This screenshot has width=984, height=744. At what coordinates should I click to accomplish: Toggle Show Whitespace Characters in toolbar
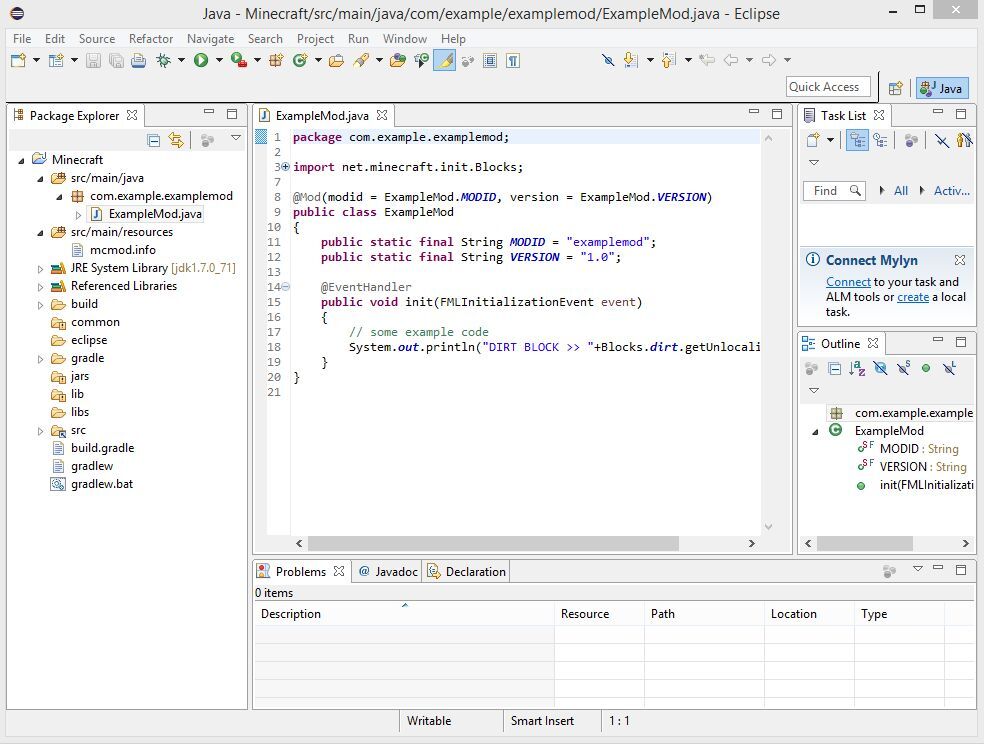click(512, 60)
